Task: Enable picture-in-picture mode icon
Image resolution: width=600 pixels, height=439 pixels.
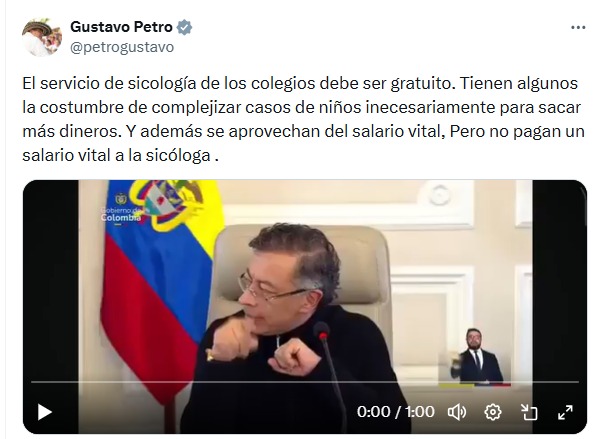Action: 529,412
